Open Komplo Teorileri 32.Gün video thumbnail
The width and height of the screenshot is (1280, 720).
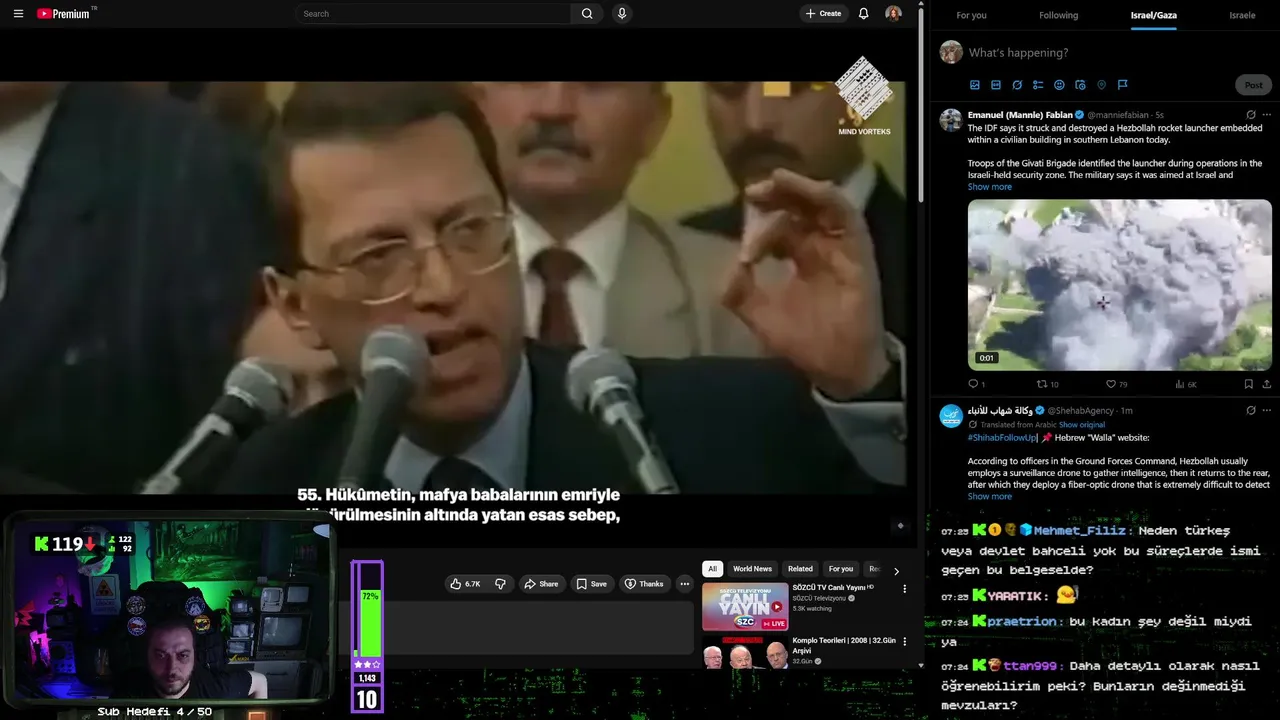click(745, 651)
